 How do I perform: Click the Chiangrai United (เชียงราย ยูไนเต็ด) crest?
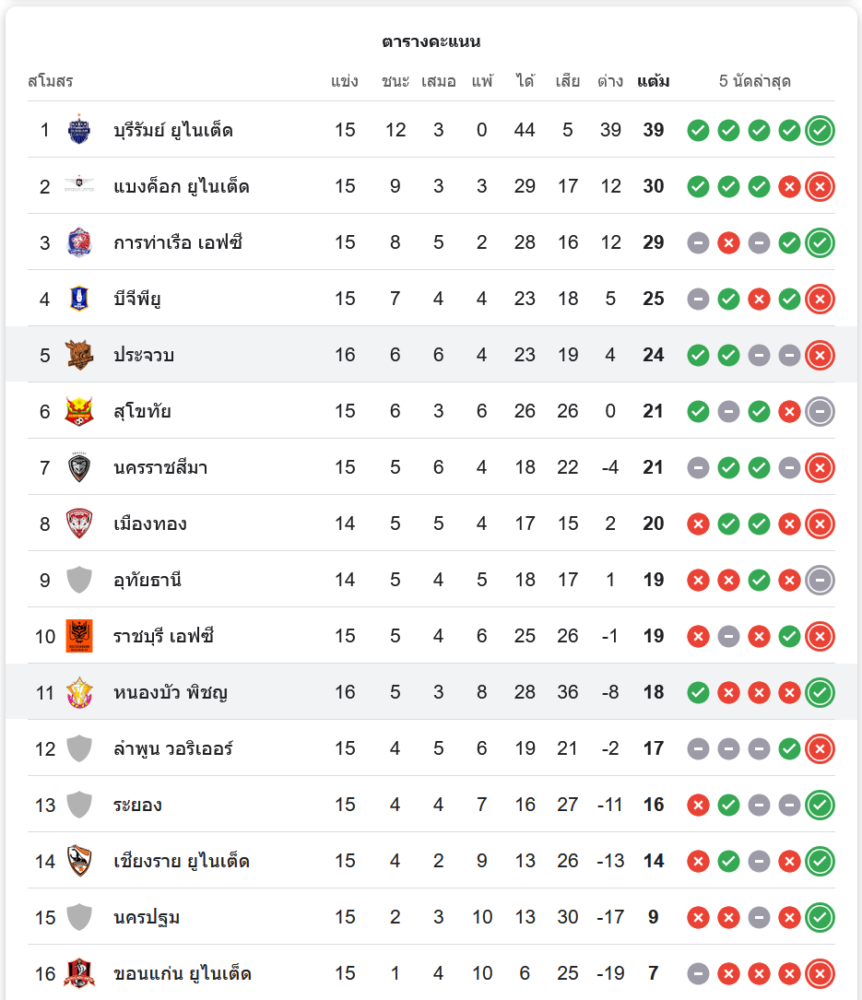[79, 861]
